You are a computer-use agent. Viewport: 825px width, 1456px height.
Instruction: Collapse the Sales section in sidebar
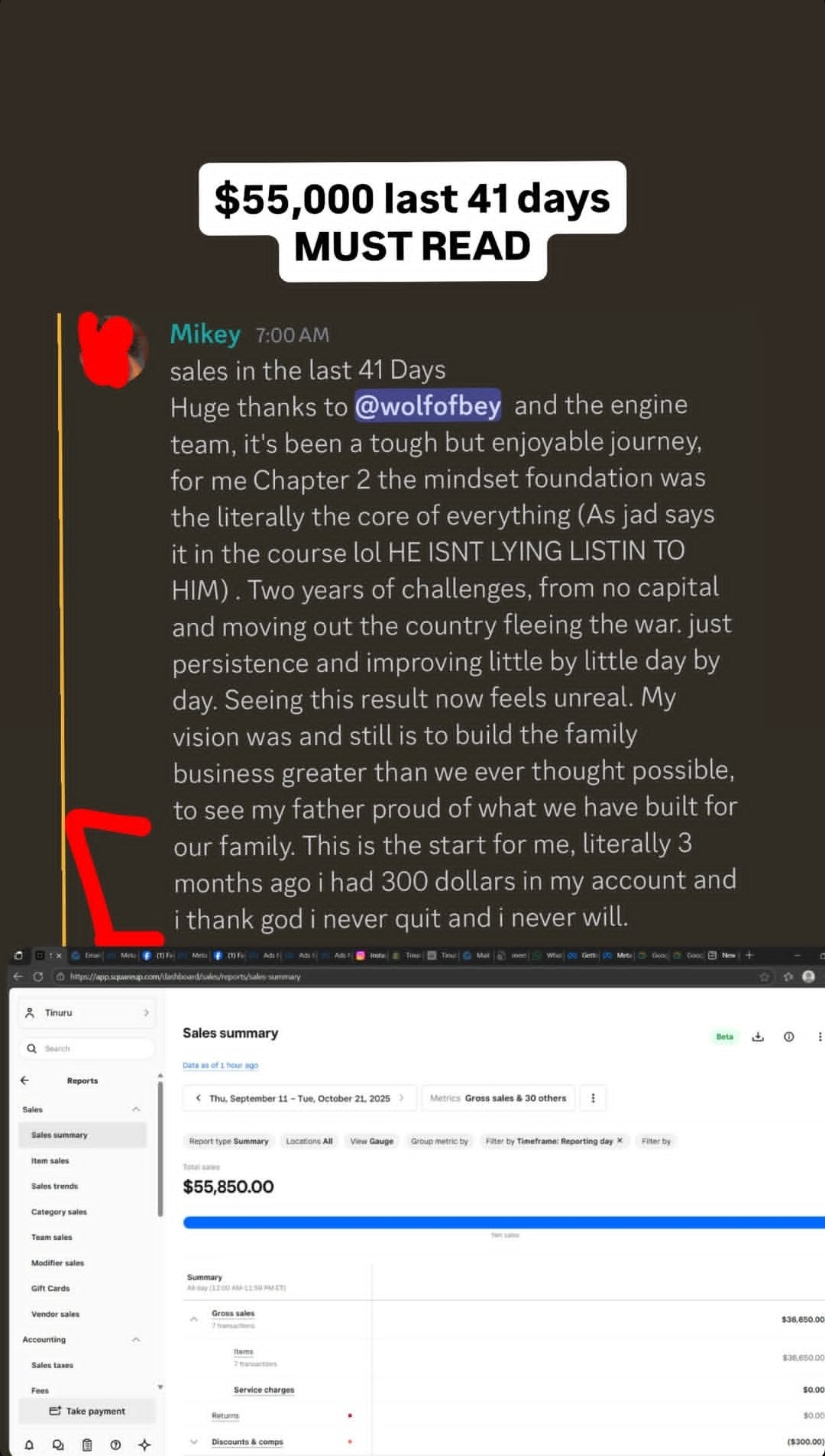(x=136, y=1109)
